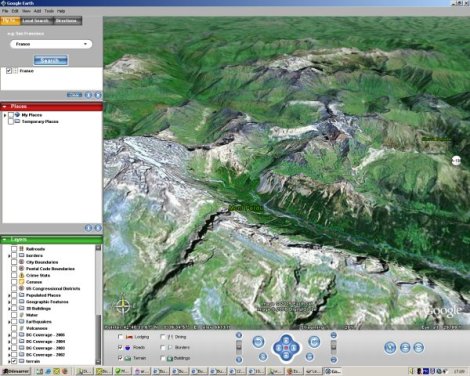Expand the Borders layer node
The height and width of the screenshot is (376, 470).
point(9,256)
